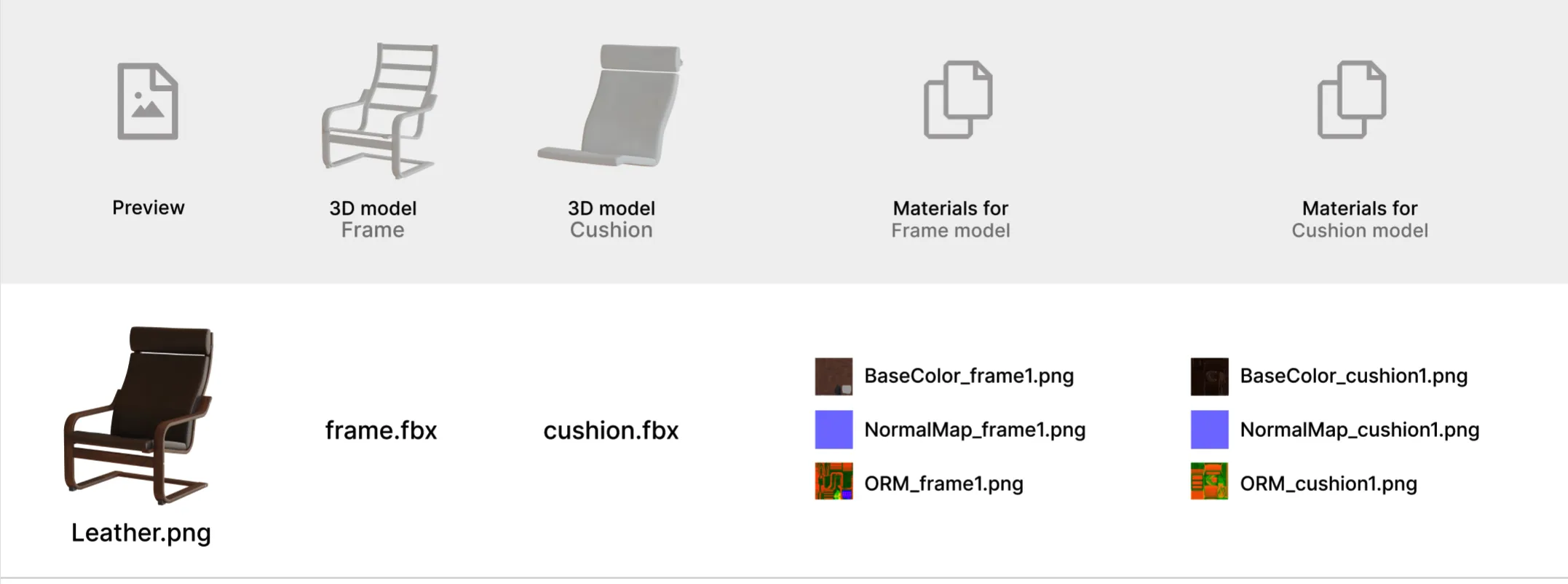The width and height of the screenshot is (1568, 584).
Task: Click the NormalMap_cushion1.png purple swatch
Action: click(x=1209, y=430)
